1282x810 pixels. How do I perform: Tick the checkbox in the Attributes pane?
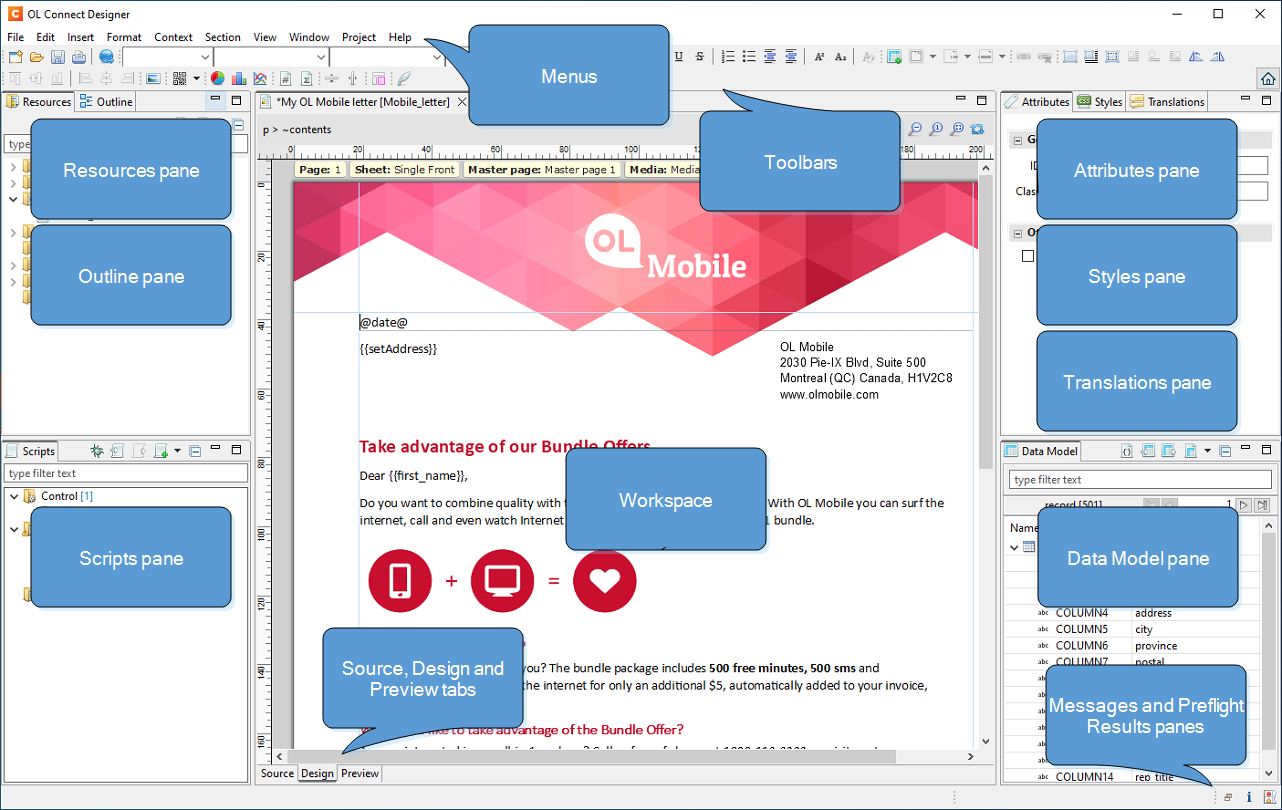[x=1027, y=256]
